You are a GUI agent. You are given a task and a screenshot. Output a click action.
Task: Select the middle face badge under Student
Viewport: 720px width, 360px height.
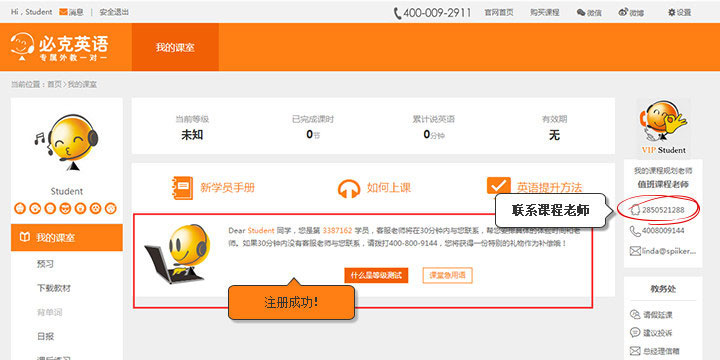(66, 208)
